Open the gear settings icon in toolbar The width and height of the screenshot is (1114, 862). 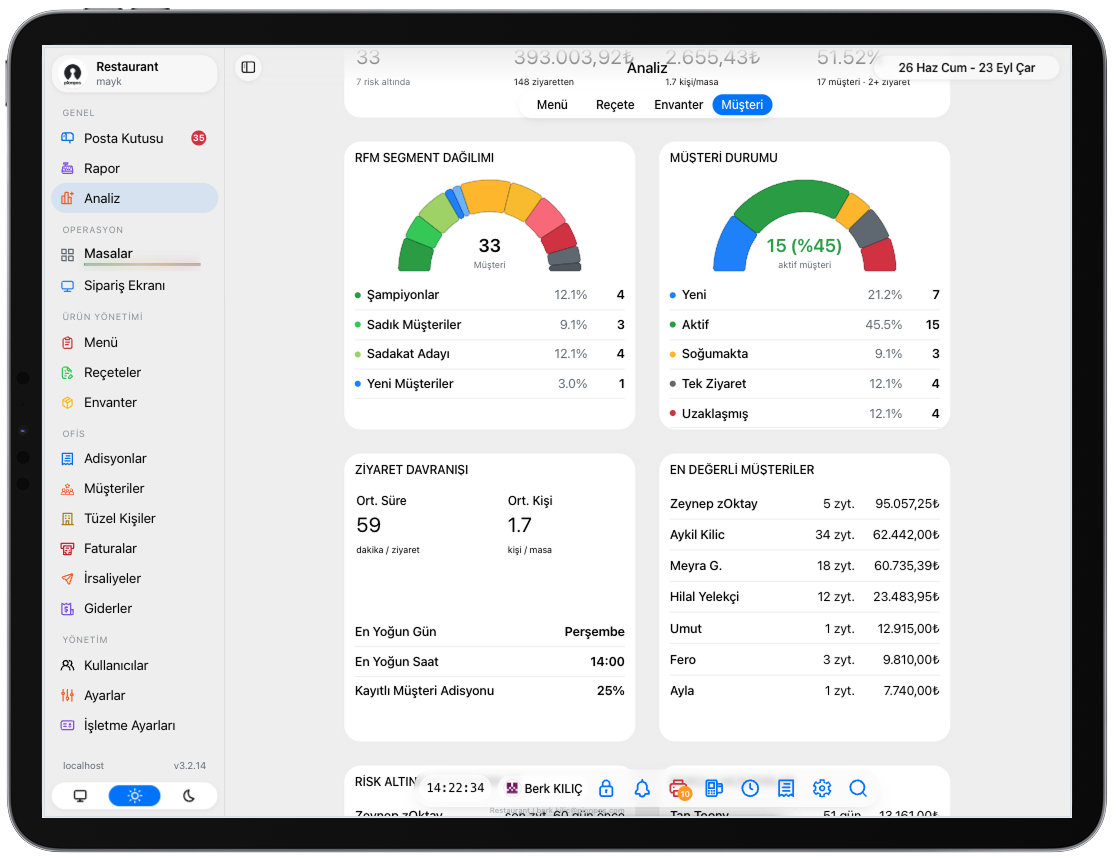tap(822, 788)
